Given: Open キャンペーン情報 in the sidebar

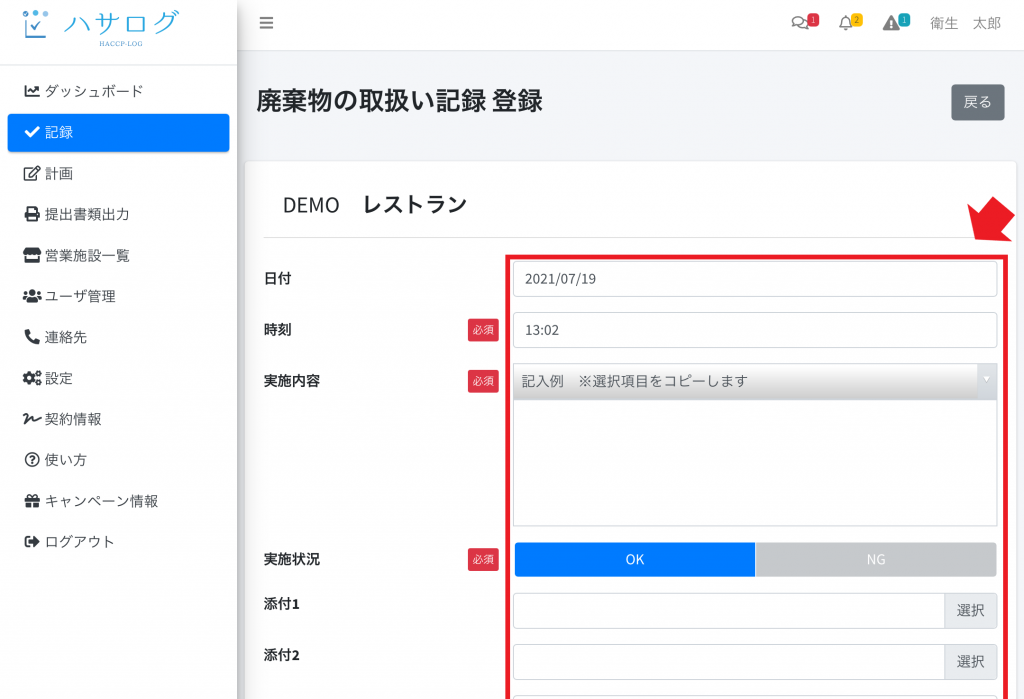Looking at the screenshot, I should (118, 501).
